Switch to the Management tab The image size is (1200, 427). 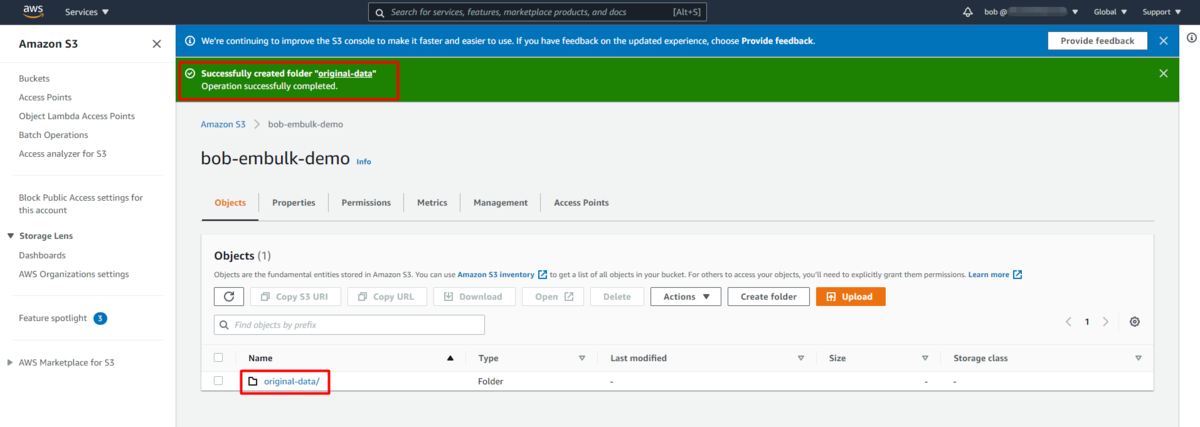coord(500,202)
